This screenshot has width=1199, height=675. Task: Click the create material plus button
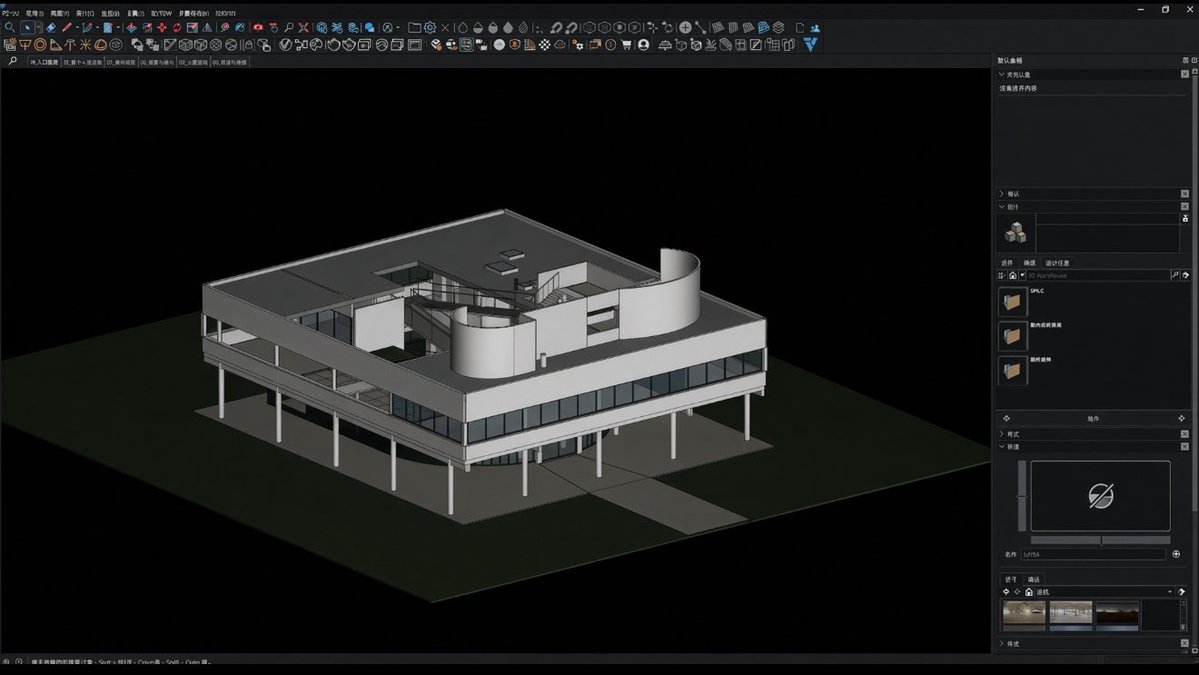click(1176, 554)
